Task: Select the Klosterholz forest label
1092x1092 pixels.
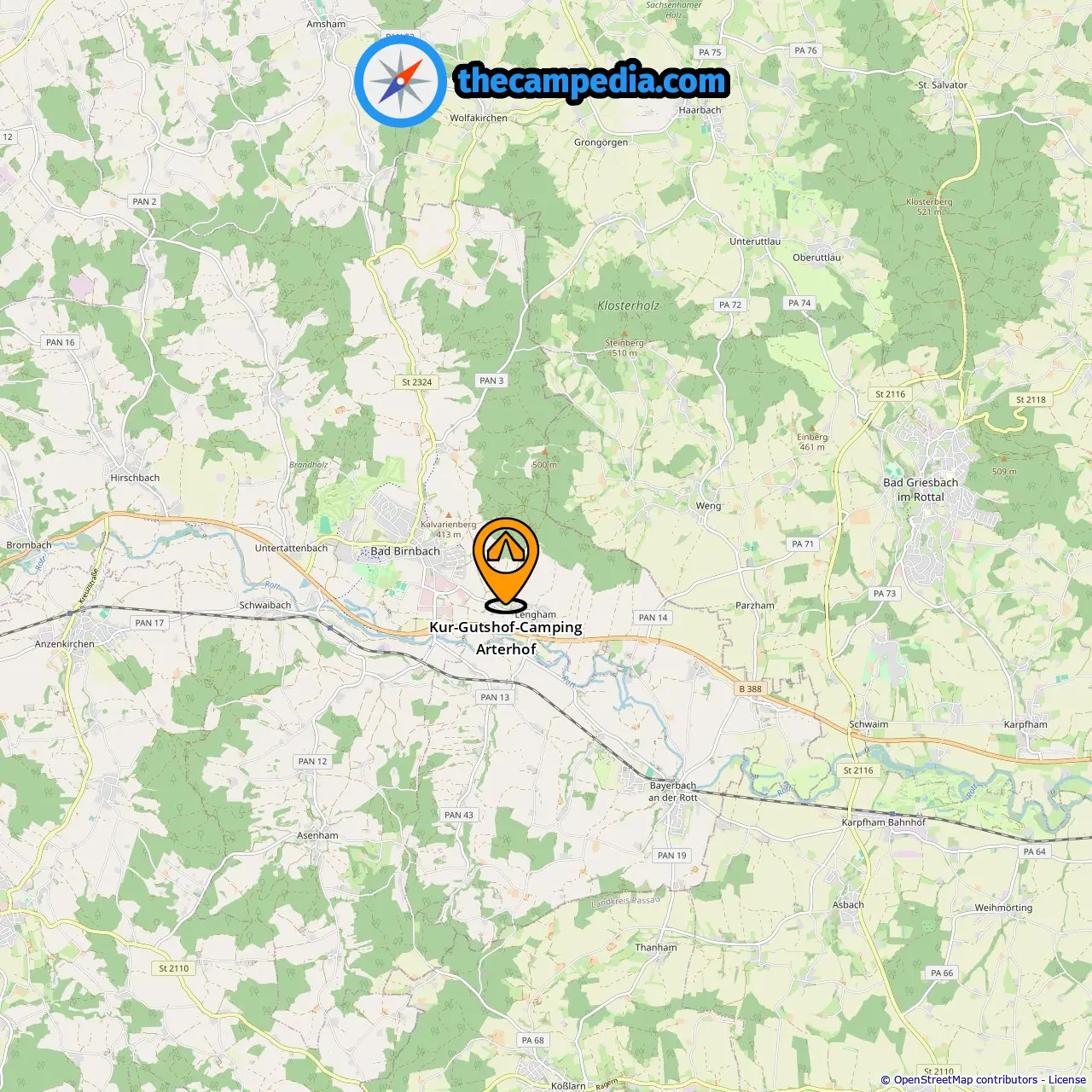Action: point(629,305)
